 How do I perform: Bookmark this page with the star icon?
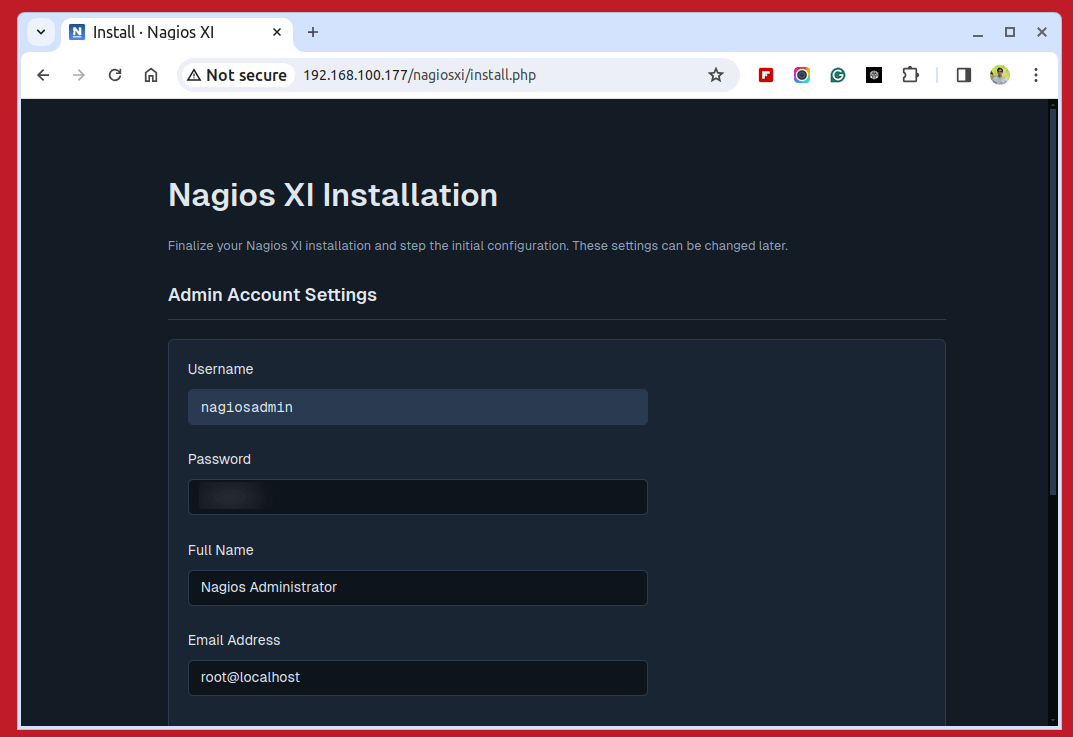click(x=716, y=75)
